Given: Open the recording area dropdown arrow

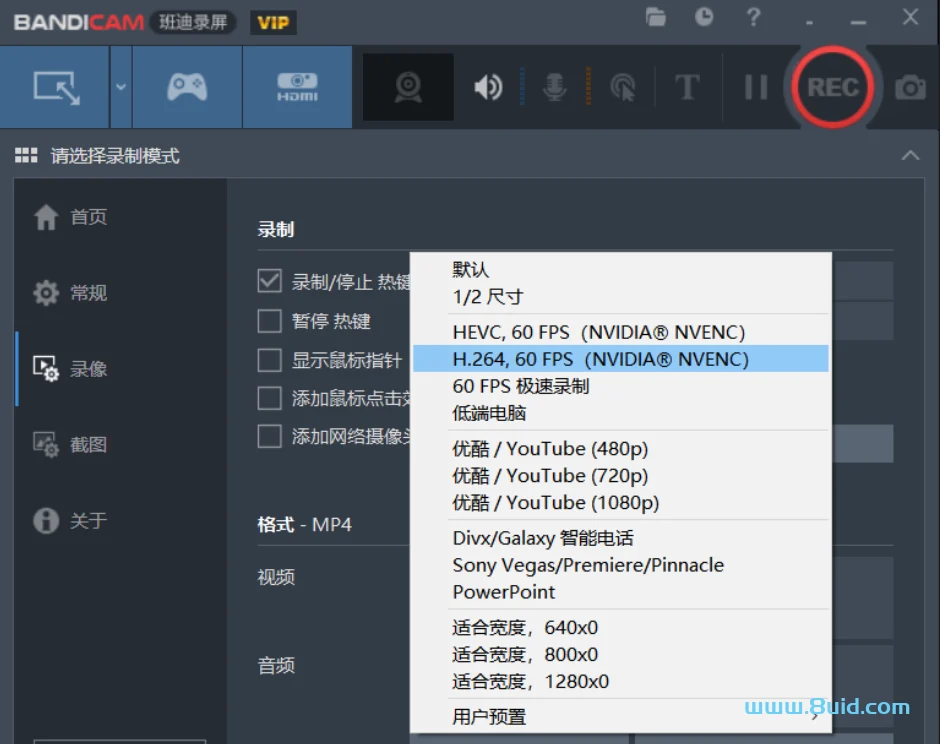Looking at the screenshot, I should point(119,87).
